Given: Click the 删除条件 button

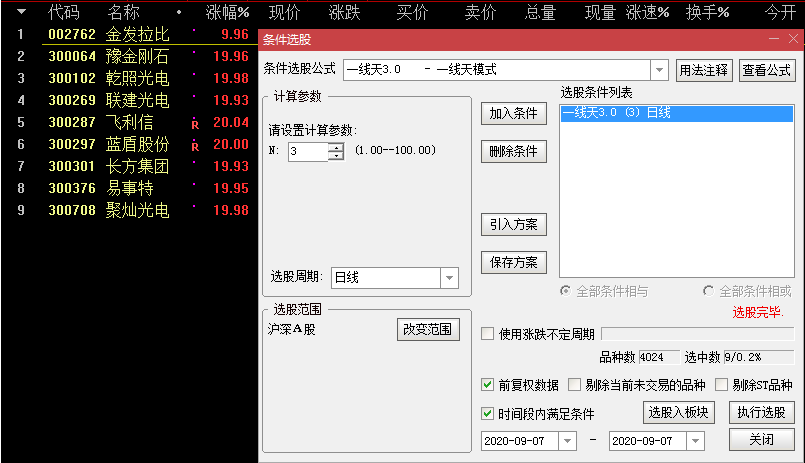Looking at the screenshot, I should coord(513,151).
